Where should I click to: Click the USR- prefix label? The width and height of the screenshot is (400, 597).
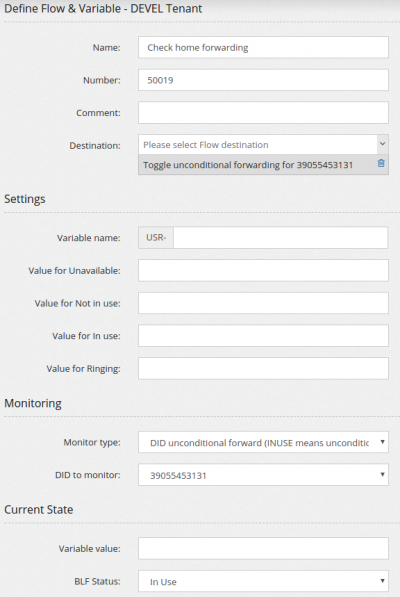[x=156, y=238]
